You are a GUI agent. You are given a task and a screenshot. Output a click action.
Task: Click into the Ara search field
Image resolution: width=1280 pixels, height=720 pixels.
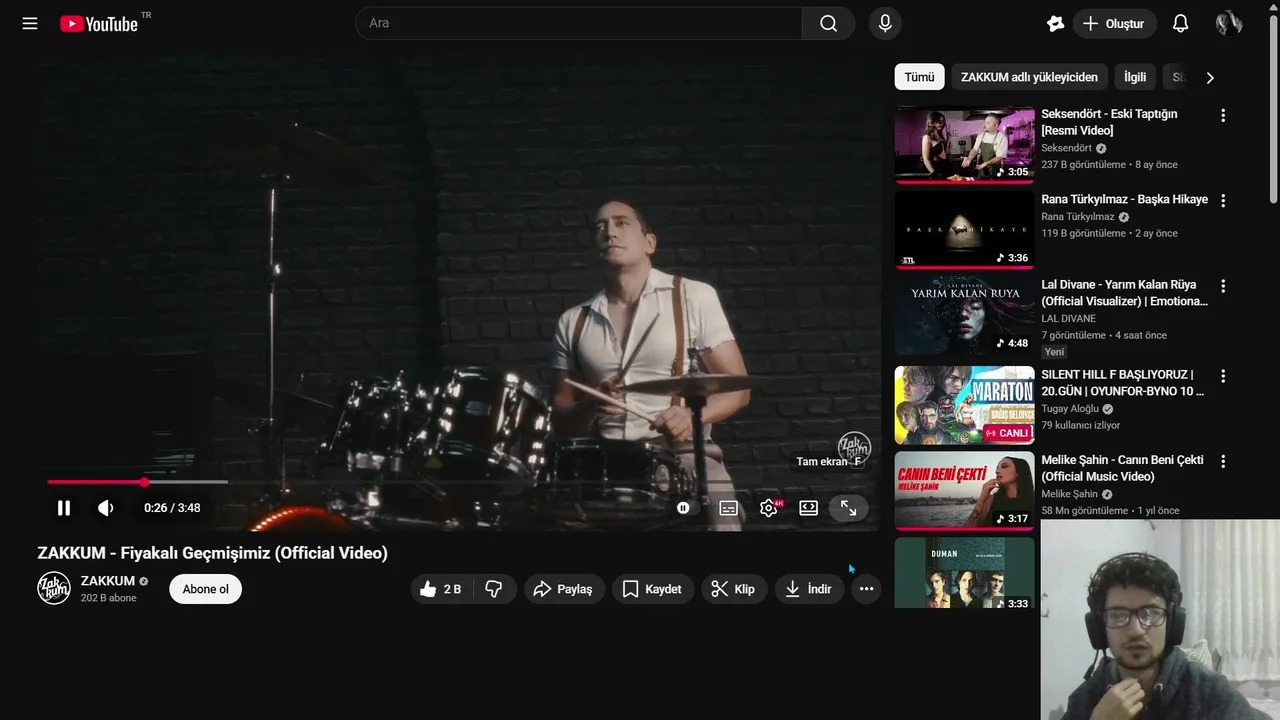[579, 23]
